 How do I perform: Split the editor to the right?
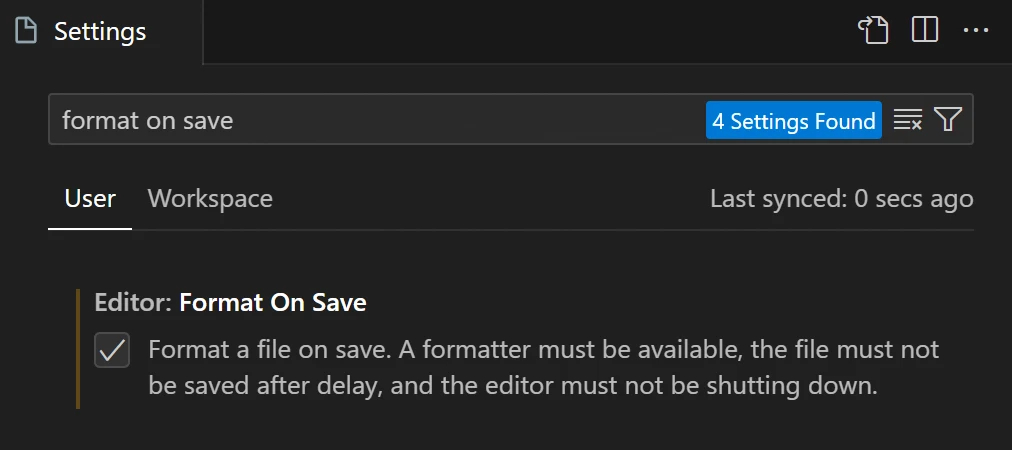[925, 31]
